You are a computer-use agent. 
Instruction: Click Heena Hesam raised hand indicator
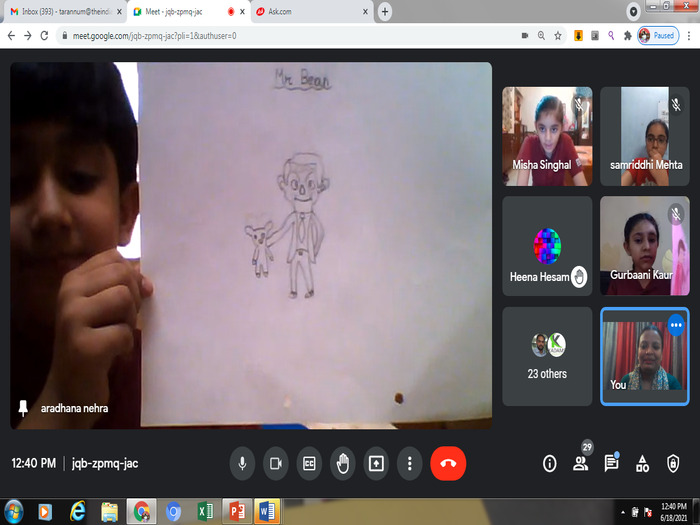(x=579, y=277)
